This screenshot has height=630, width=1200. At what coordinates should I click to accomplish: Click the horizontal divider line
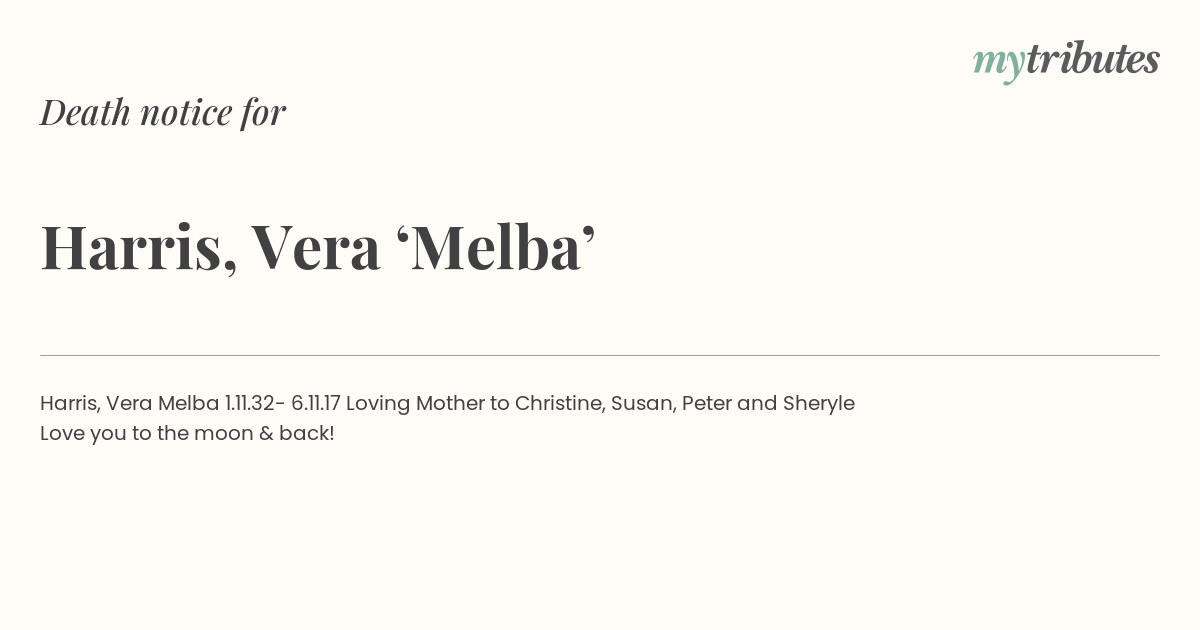600,355
